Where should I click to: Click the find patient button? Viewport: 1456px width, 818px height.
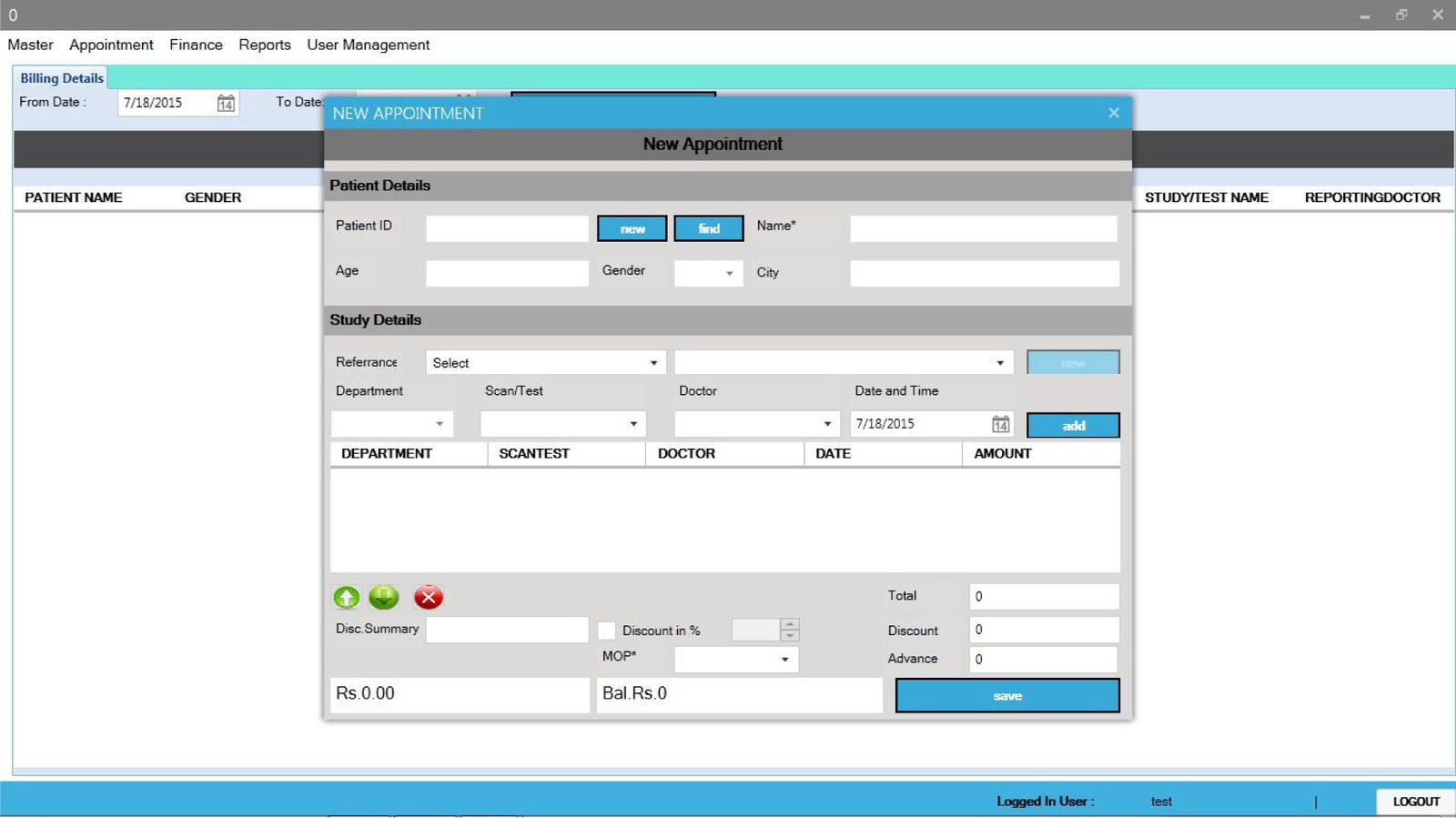709,228
